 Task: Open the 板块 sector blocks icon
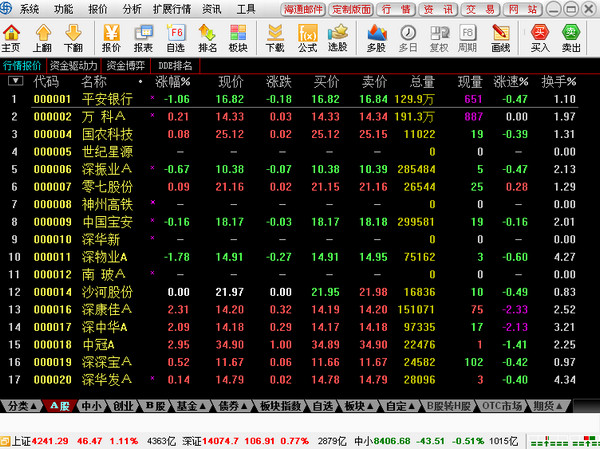(238, 38)
